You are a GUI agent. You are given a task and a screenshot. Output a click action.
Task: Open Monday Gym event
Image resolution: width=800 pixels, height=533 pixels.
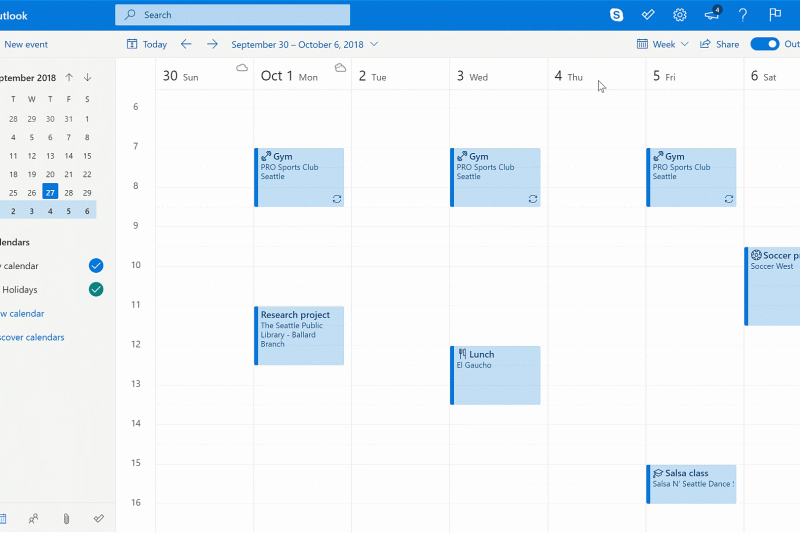point(299,177)
